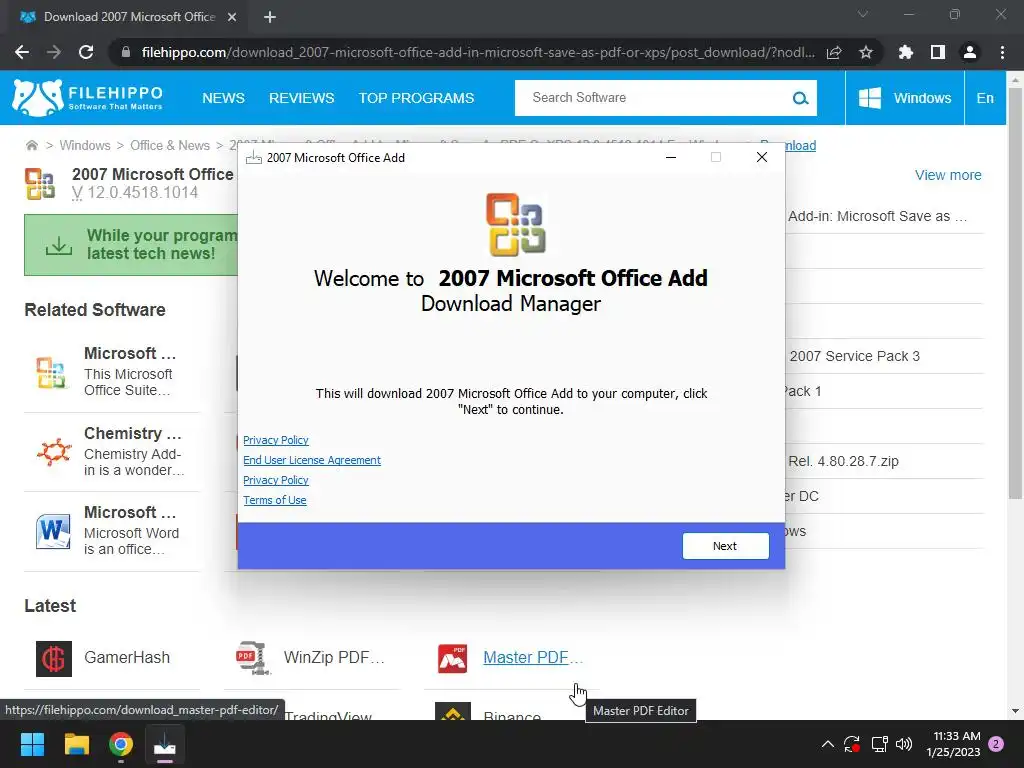The width and height of the screenshot is (1024, 768).
Task: Open the Chemistry Add-in icon
Action: [x=54, y=451]
